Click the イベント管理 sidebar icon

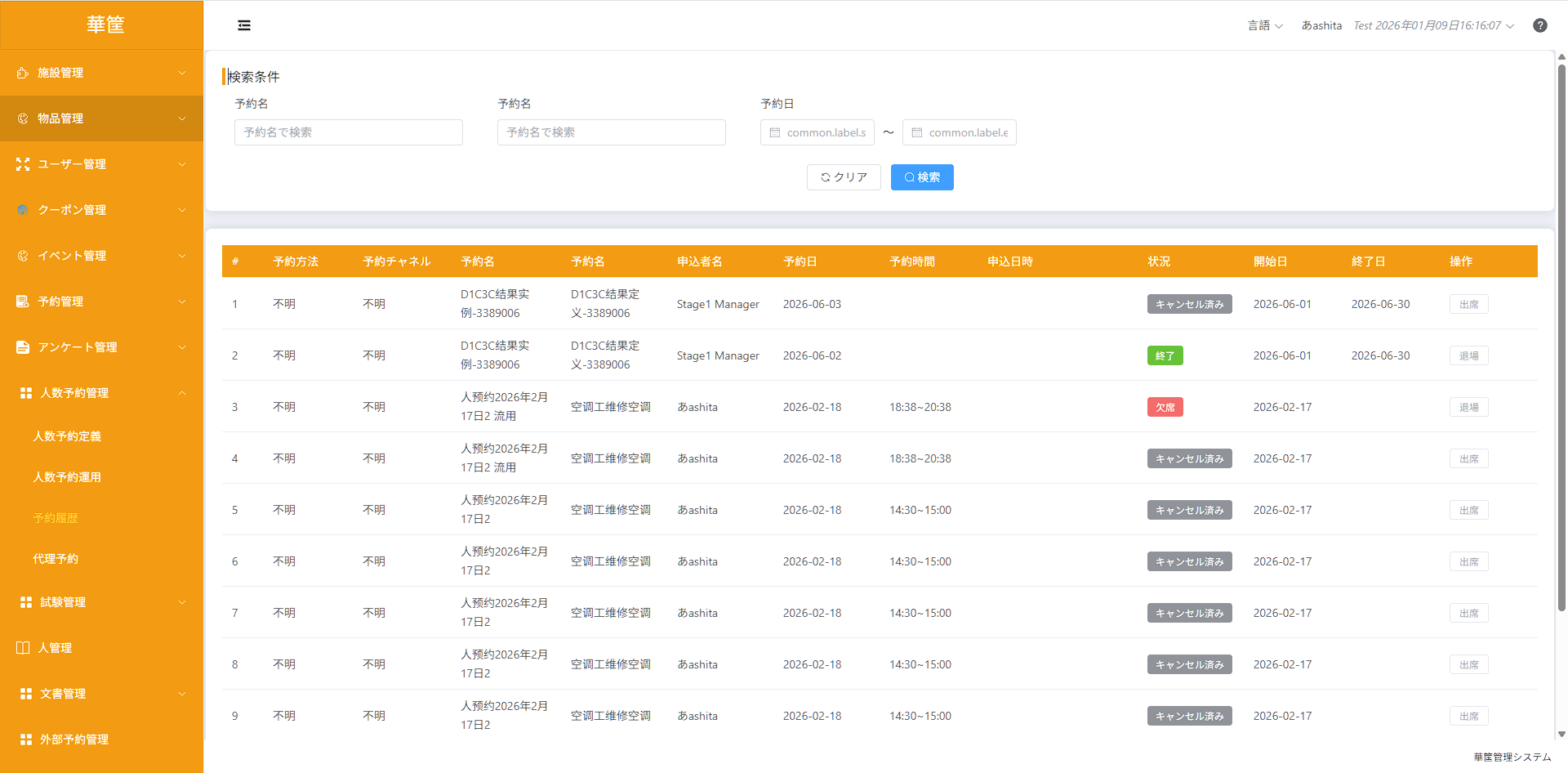pos(23,256)
